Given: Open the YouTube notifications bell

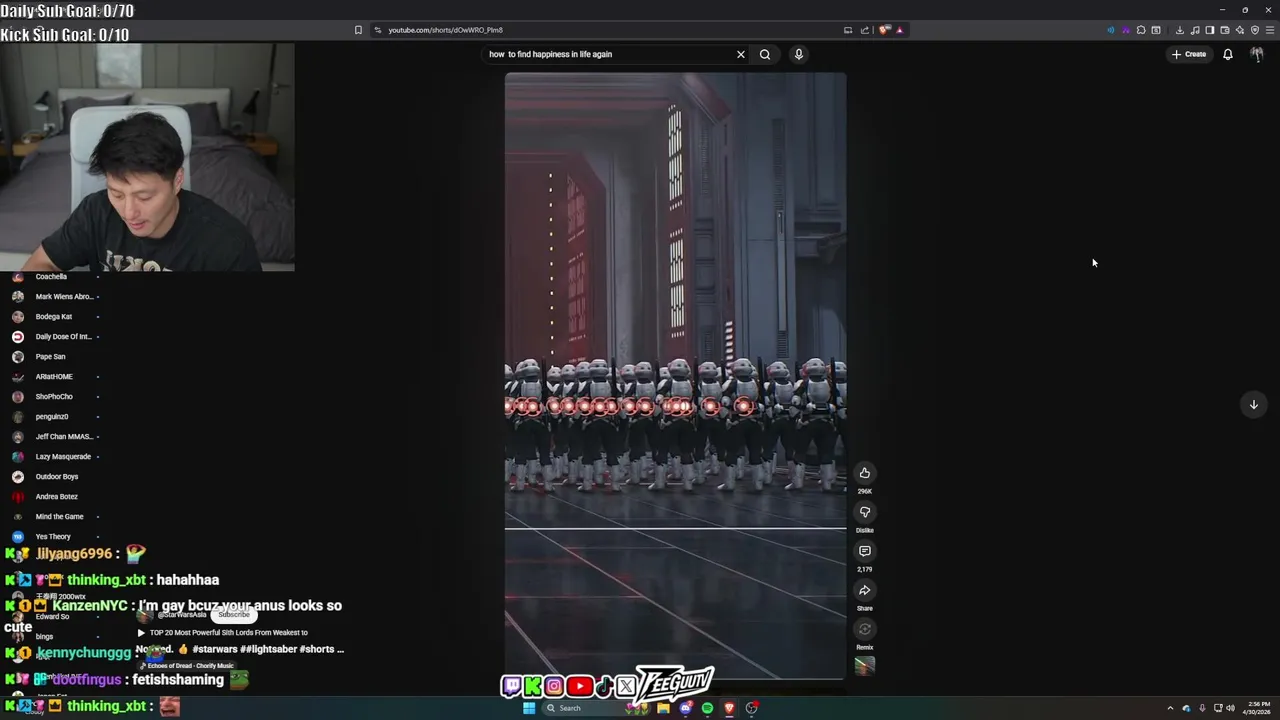Looking at the screenshot, I should tap(1228, 54).
